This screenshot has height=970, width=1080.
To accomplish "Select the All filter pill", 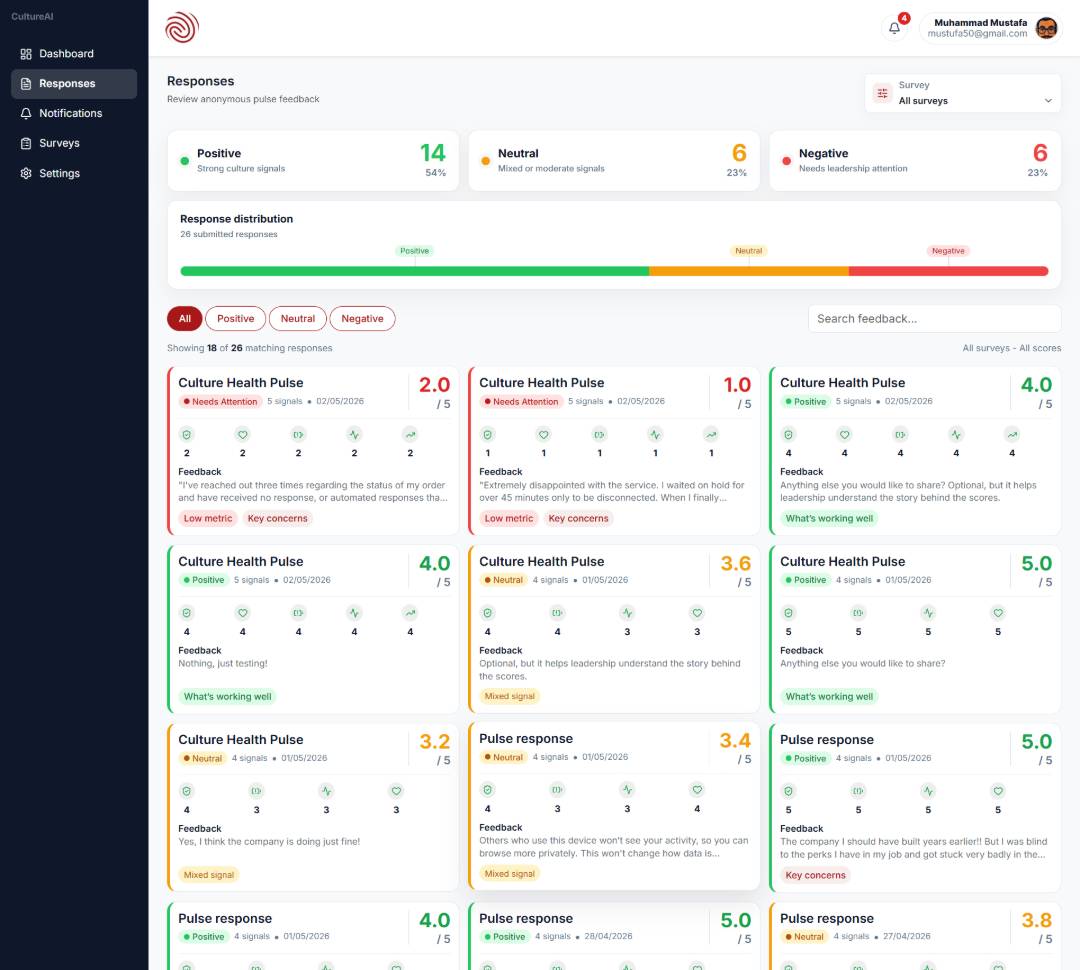I will tap(185, 318).
